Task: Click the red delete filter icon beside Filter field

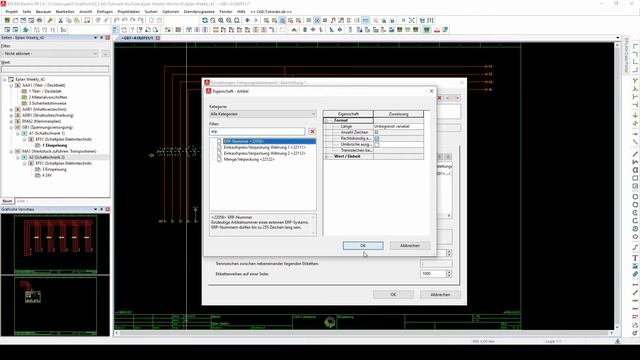Action: tap(312, 131)
